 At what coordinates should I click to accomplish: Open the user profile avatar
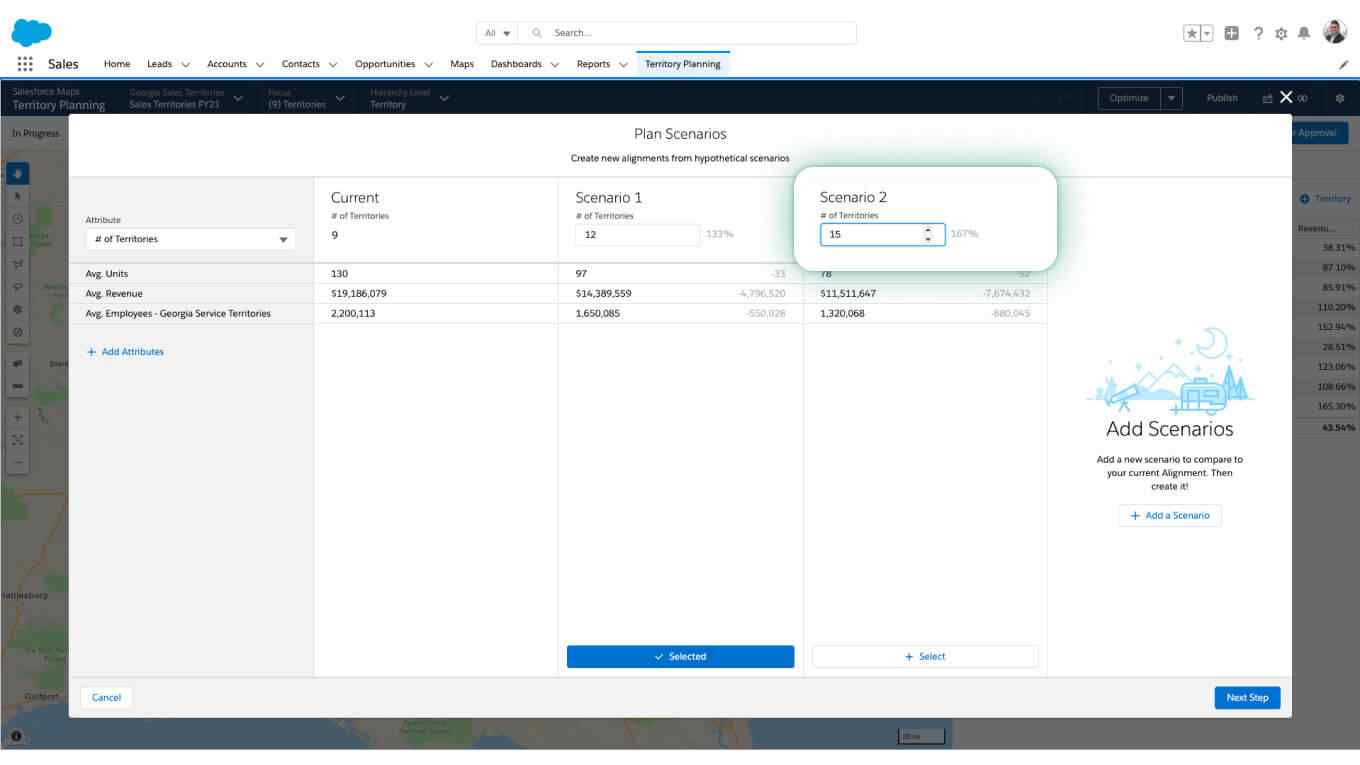pos(1335,32)
